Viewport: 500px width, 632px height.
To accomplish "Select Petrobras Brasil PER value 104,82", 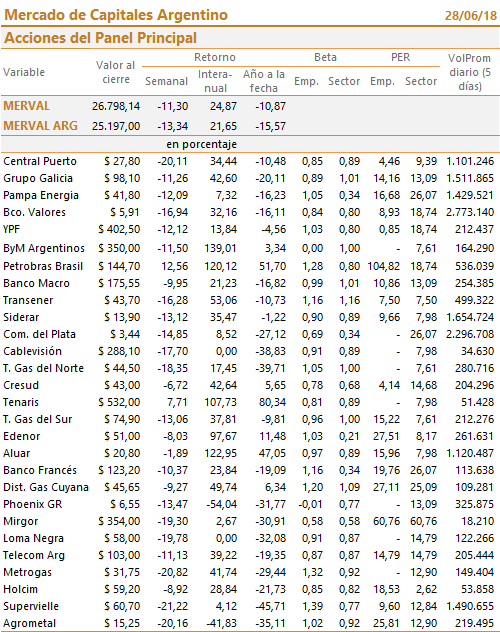I will pos(384,266).
